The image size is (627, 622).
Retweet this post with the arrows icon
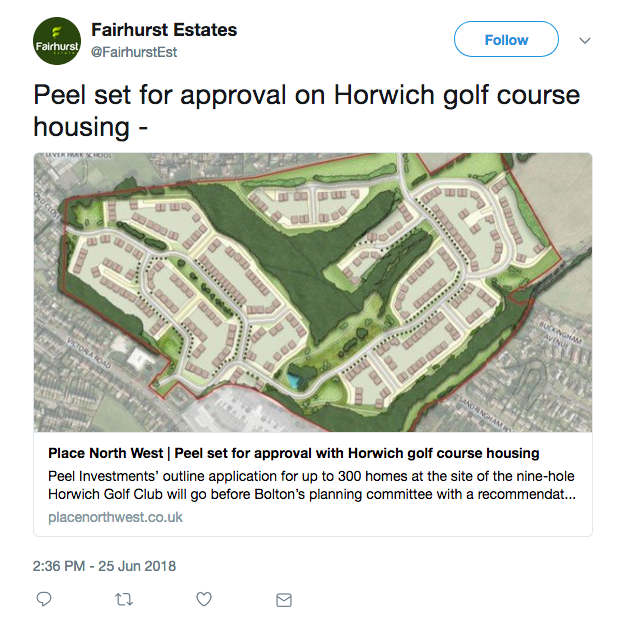pyautogui.click(x=124, y=599)
